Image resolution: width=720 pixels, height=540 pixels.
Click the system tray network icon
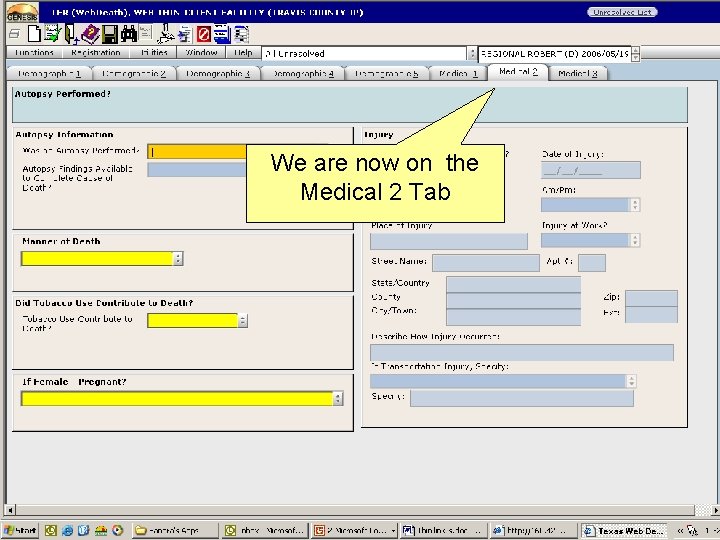coord(692,531)
